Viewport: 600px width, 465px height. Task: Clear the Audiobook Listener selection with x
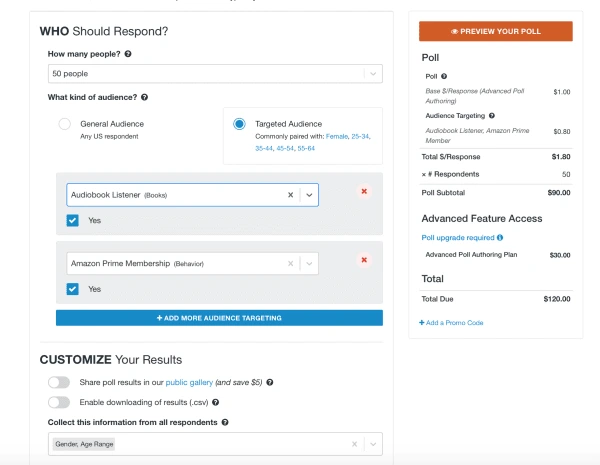point(290,196)
